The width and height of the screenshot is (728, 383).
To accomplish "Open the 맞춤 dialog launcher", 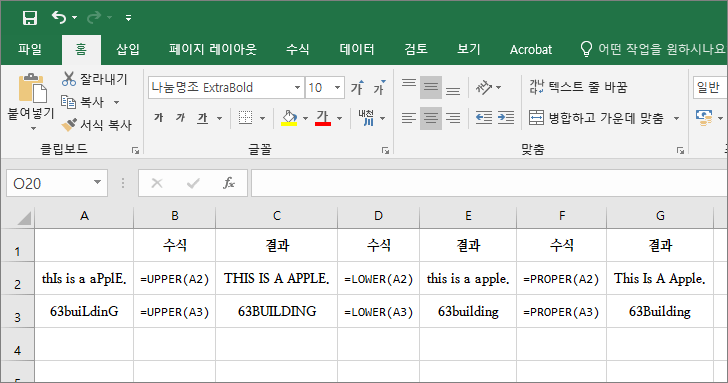I will point(680,150).
